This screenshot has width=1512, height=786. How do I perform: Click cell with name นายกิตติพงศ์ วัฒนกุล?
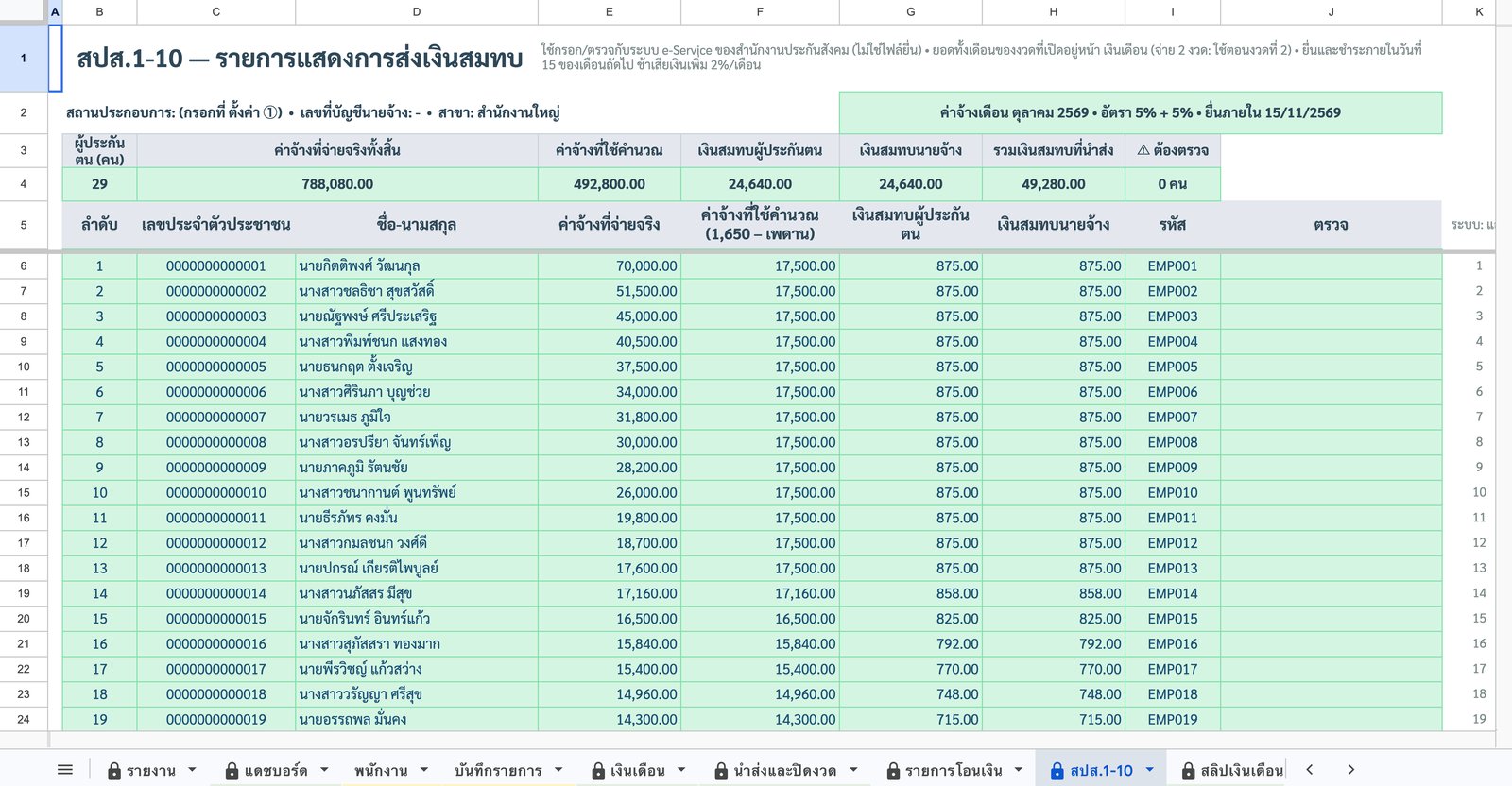point(417,266)
